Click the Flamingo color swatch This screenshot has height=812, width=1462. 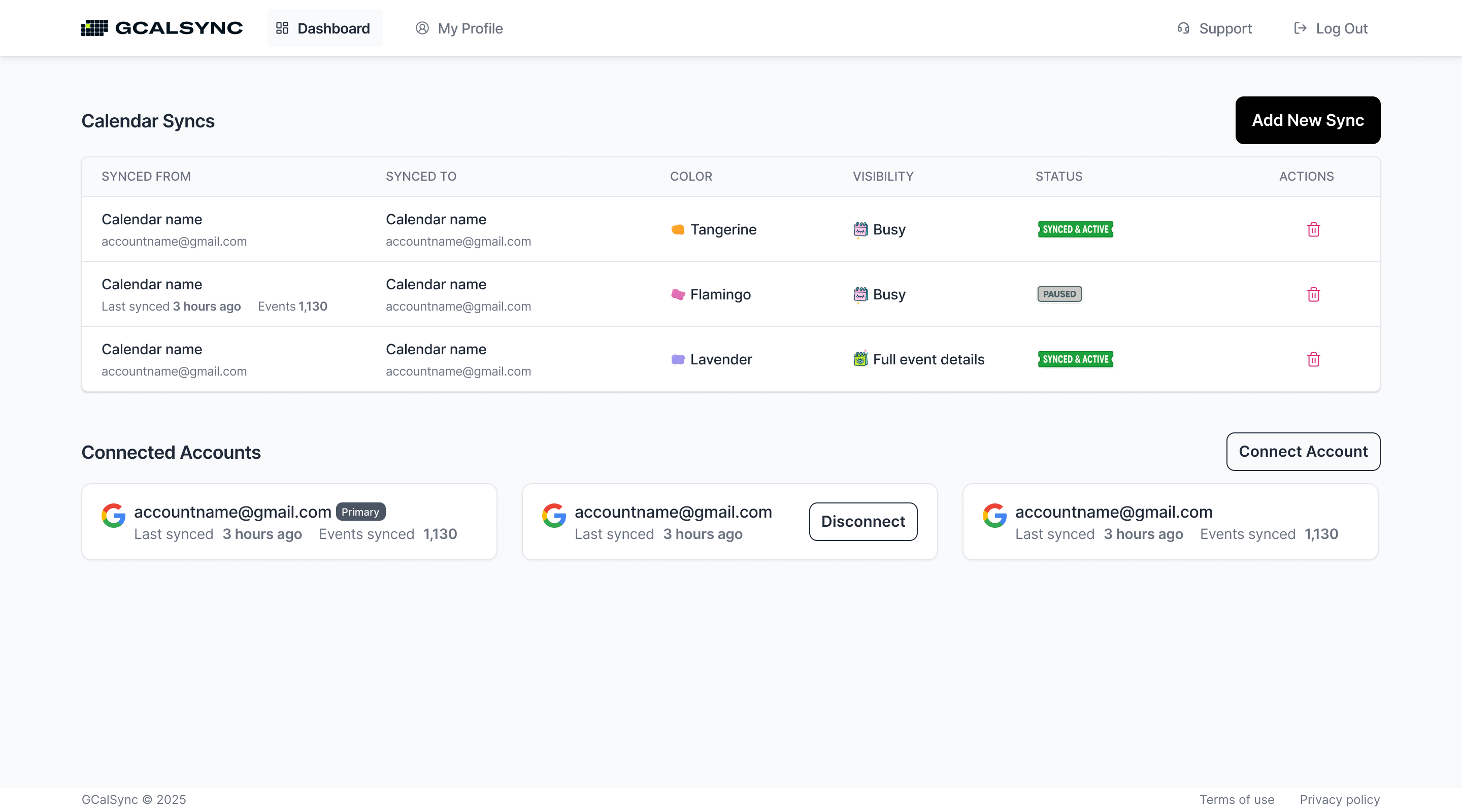click(x=678, y=294)
